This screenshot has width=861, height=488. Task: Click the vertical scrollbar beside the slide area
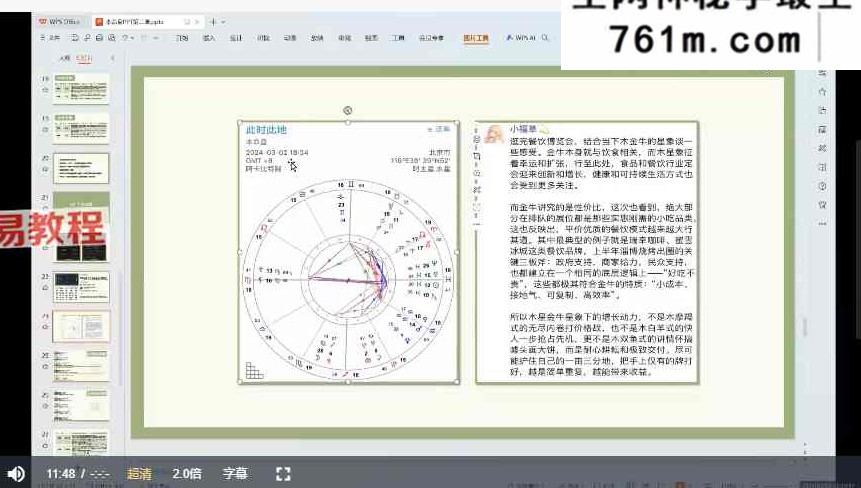(x=804, y=327)
